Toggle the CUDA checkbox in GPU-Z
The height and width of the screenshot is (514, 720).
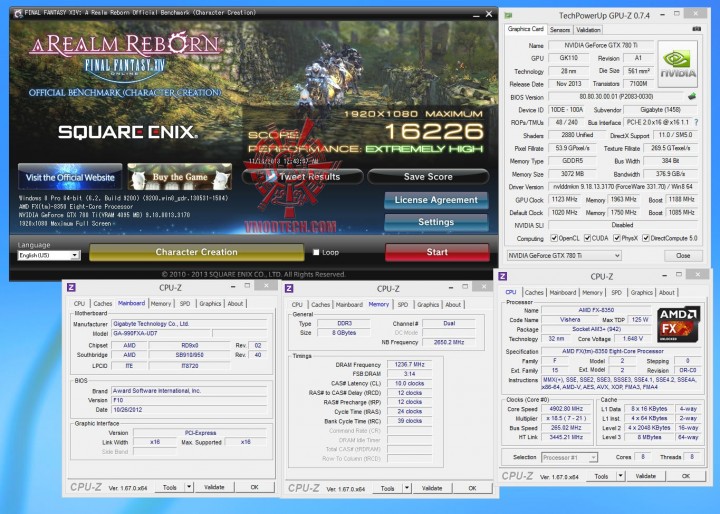(587, 238)
